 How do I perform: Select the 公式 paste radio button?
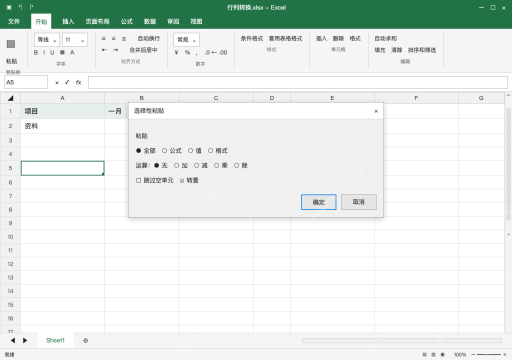[x=164, y=151]
